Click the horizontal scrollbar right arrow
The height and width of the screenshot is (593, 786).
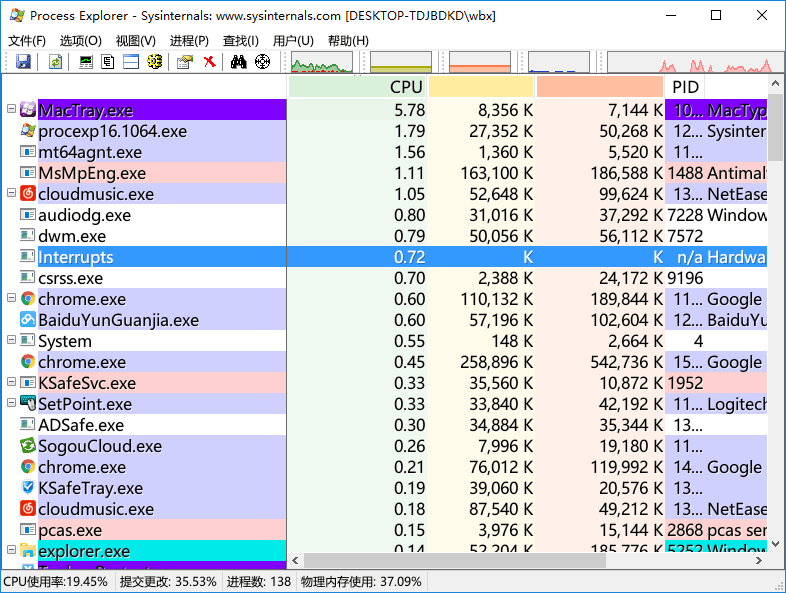[x=759, y=560]
